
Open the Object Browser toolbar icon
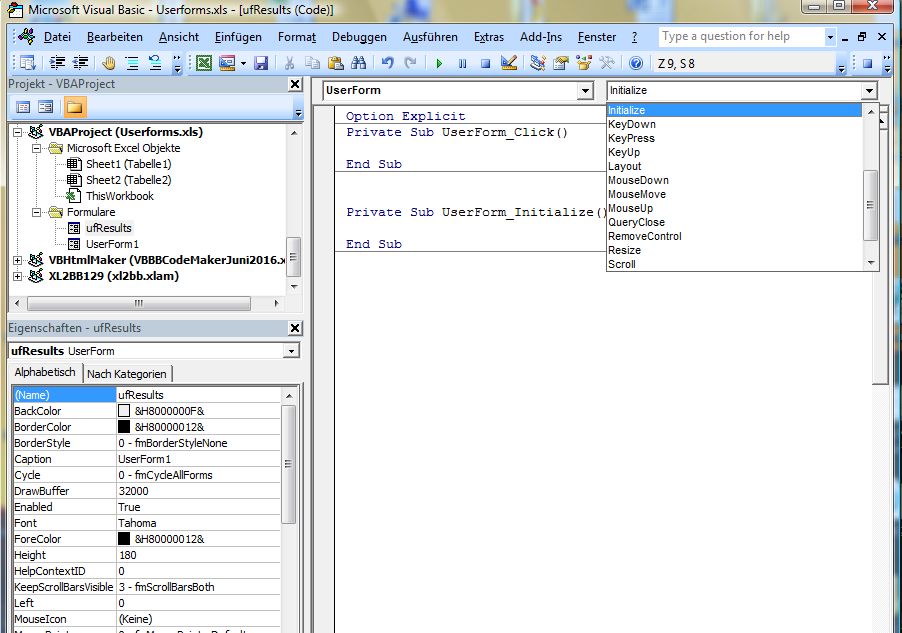tap(584, 63)
